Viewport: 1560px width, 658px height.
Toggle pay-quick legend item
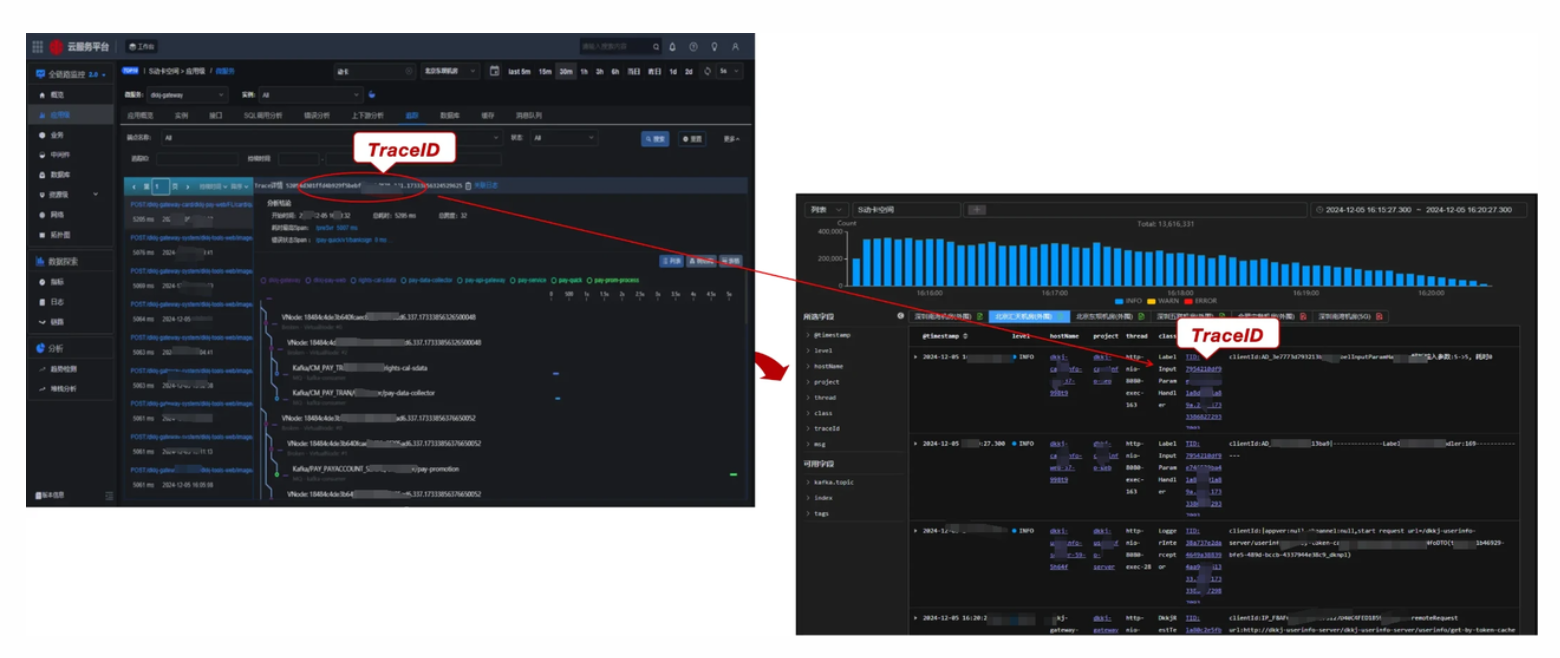567,280
